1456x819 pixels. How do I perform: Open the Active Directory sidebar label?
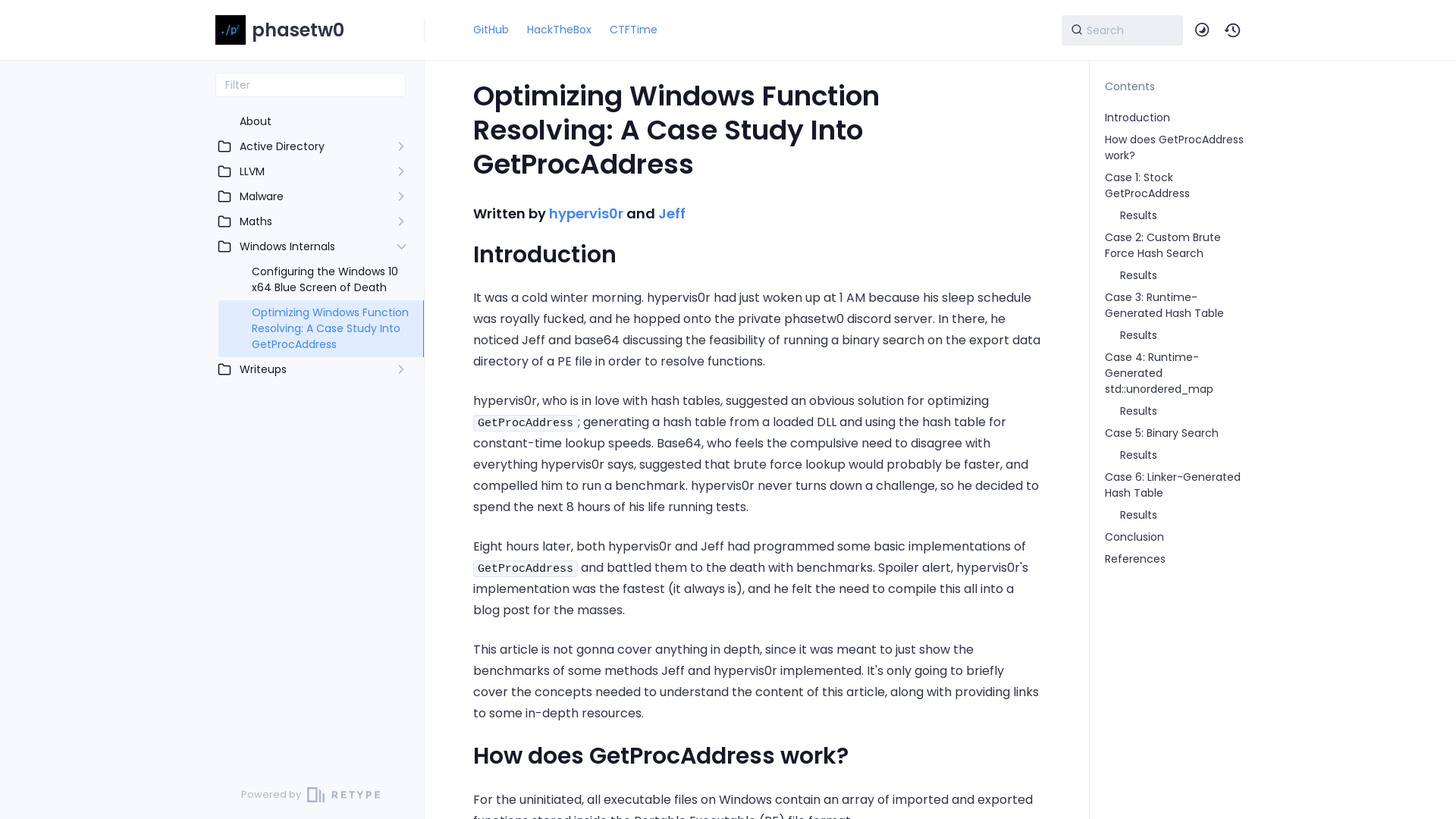[282, 146]
